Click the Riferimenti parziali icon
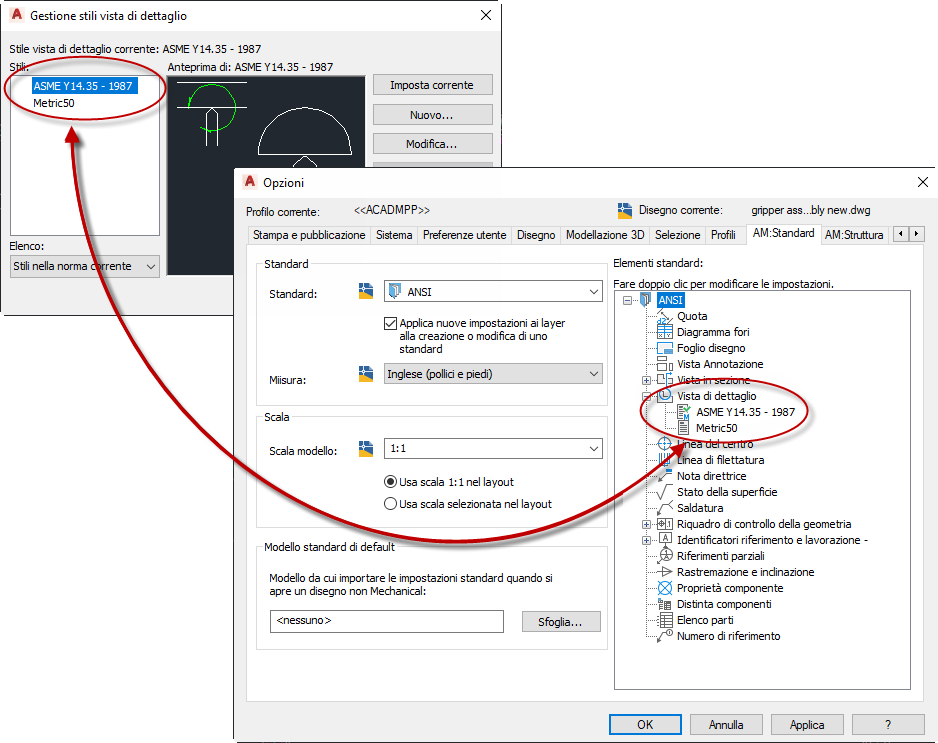Image resolution: width=938 pixels, height=743 pixels. tap(665, 556)
